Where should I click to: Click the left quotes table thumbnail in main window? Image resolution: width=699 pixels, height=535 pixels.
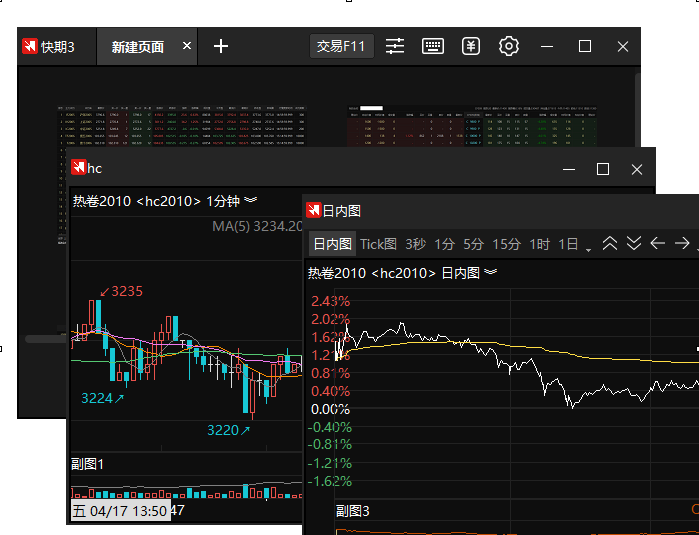coord(182,126)
